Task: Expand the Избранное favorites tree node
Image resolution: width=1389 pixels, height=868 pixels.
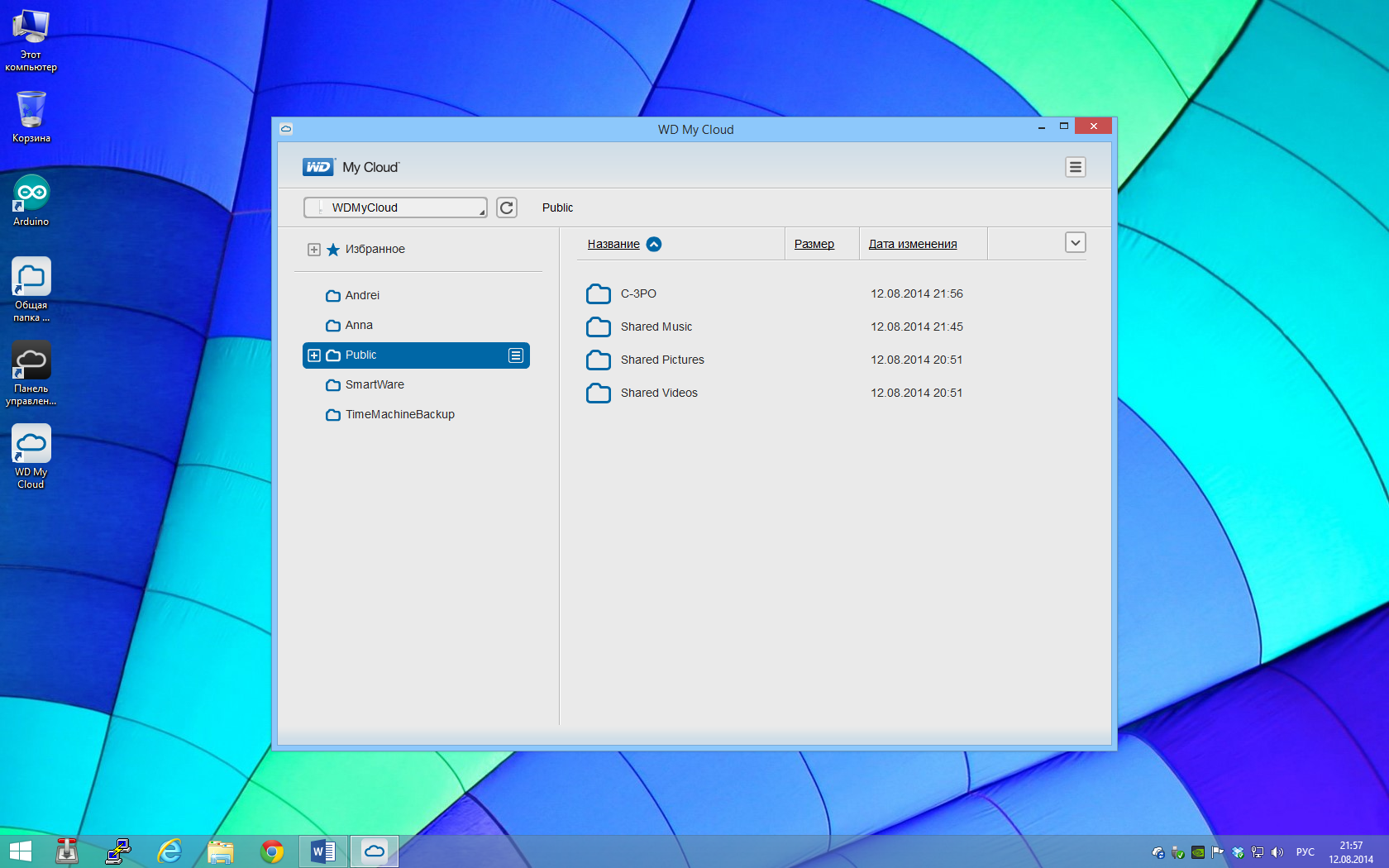Action: click(314, 250)
